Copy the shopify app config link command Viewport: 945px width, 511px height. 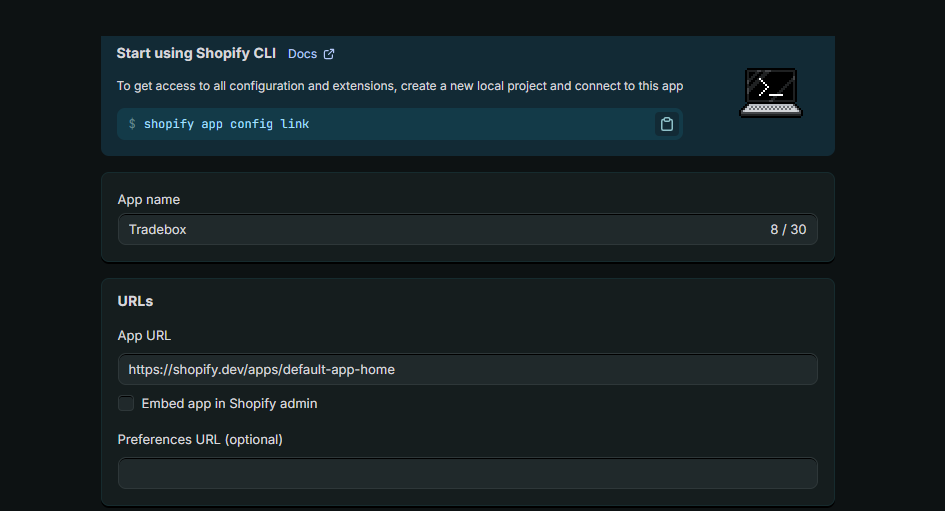667,124
